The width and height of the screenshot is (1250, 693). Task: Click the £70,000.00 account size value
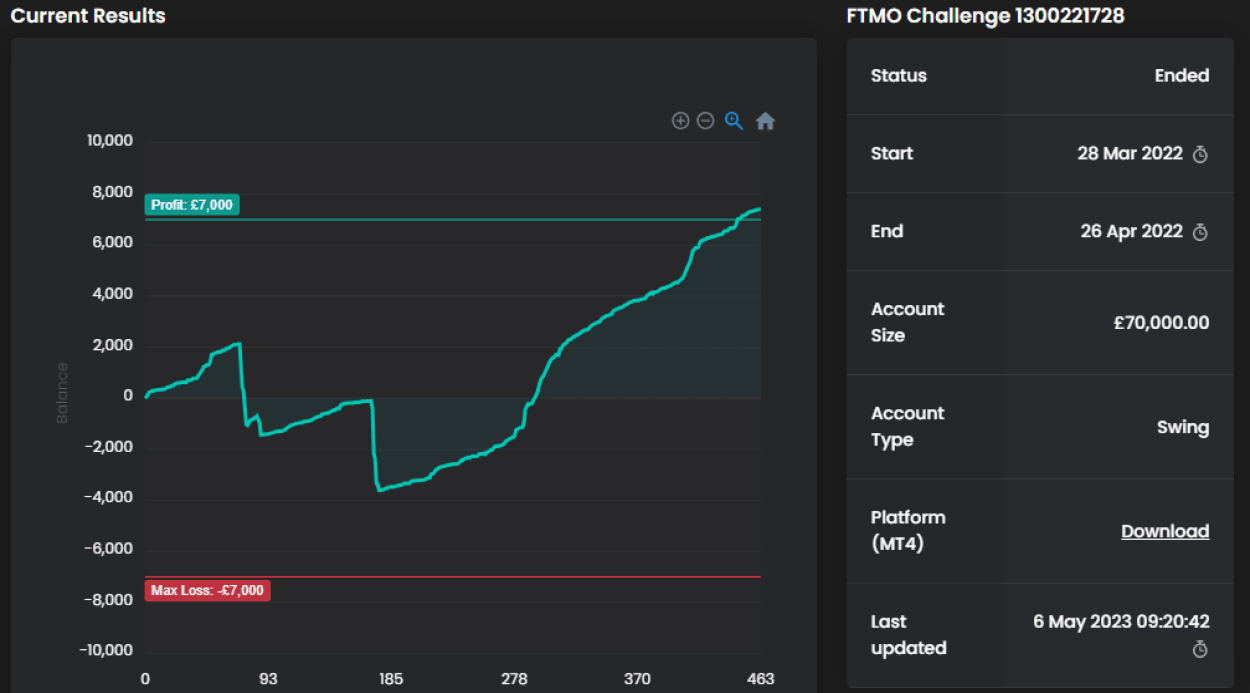coord(1160,322)
